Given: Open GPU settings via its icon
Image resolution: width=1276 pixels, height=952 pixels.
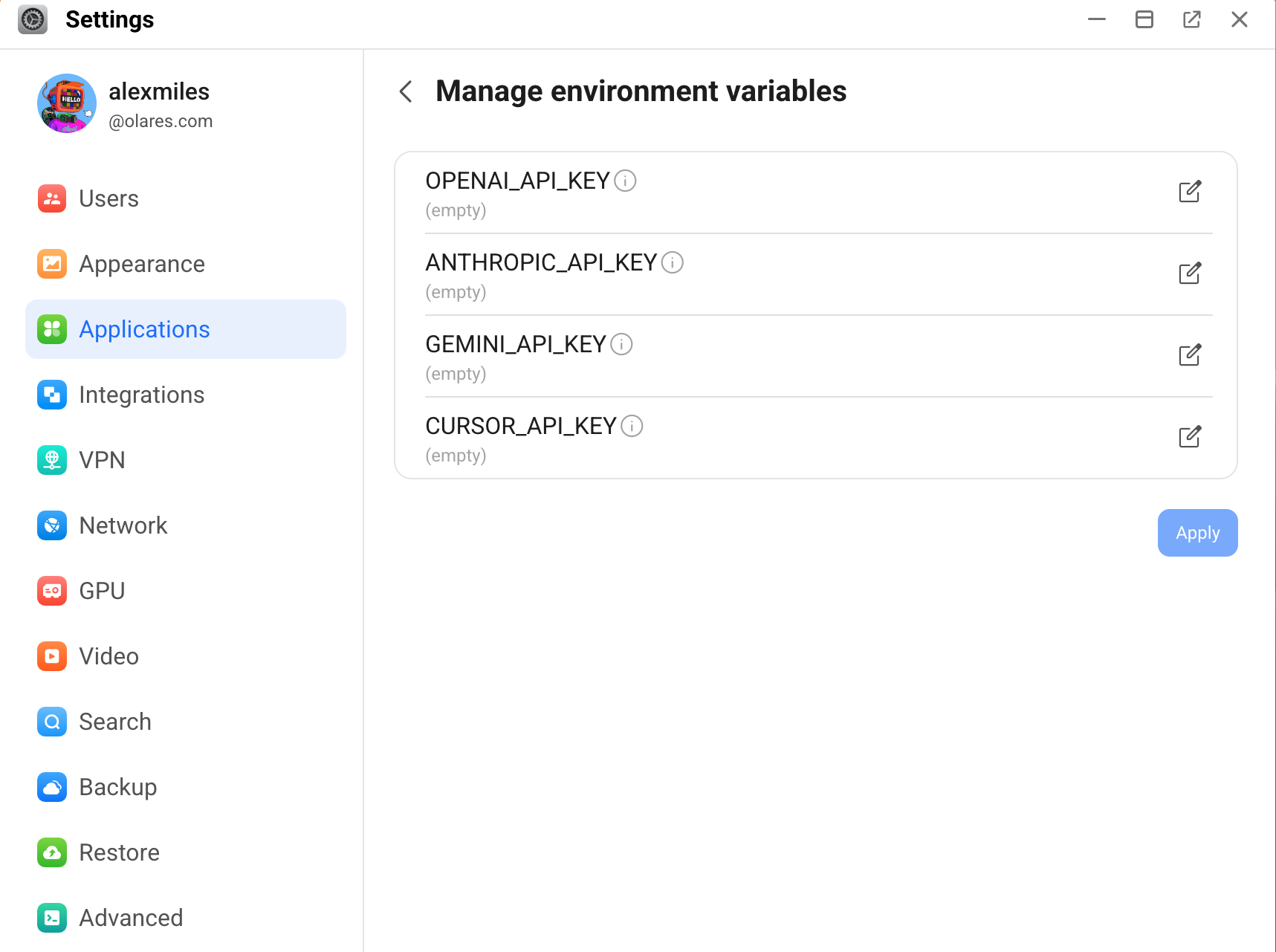Looking at the screenshot, I should tap(51, 591).
